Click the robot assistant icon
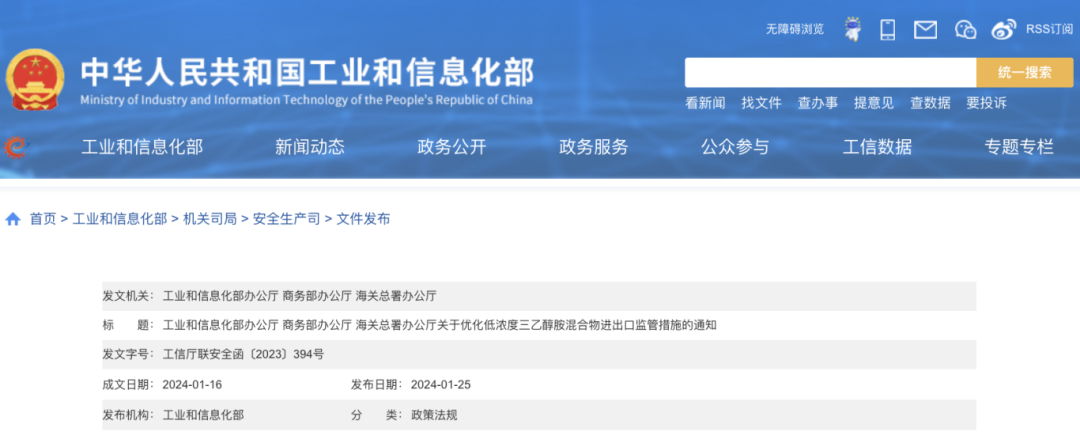This screenshot has height=443, width=1080. 852,29
